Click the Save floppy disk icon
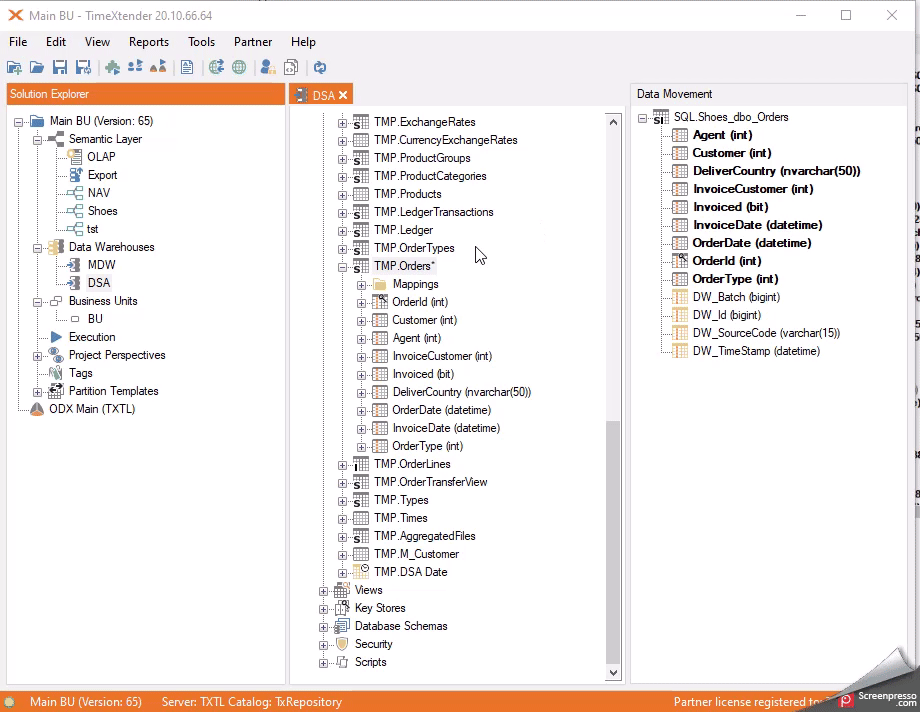Screen dimensions: 920x712 (x=60, y=68)
